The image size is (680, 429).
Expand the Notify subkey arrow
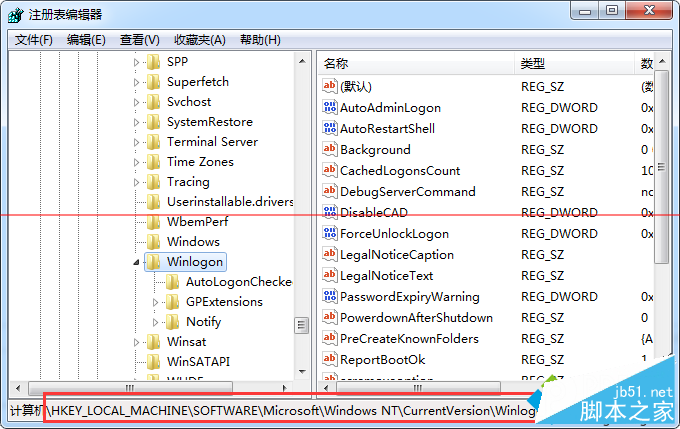click(156, 322)
